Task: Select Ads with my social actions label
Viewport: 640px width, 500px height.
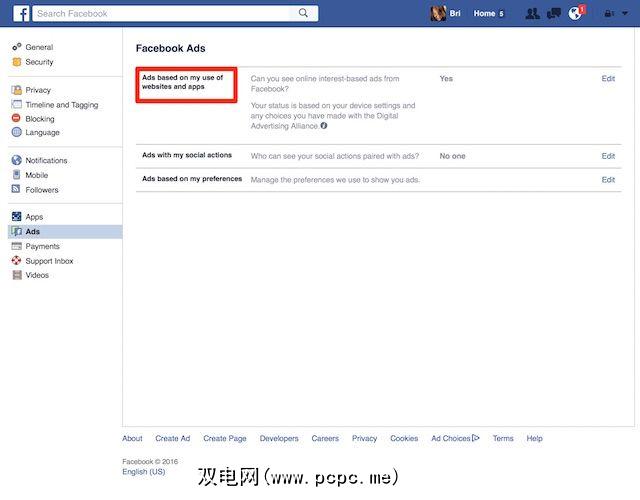Action: (x=187, y=155)
